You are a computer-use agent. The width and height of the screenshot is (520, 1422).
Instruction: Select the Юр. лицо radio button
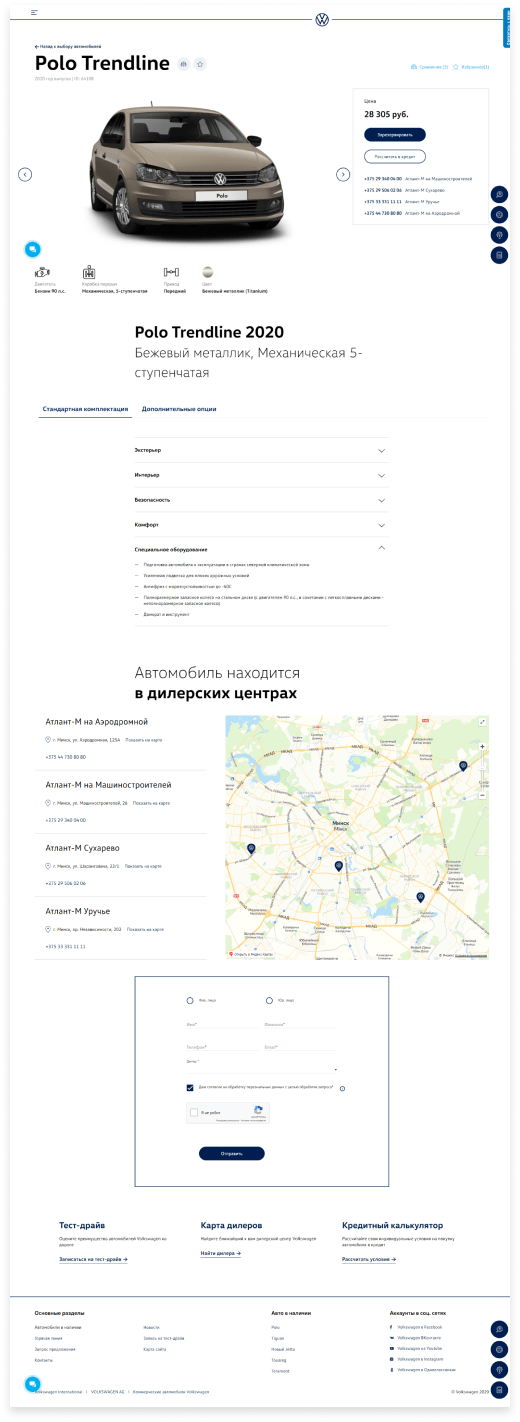[270, 1000]
